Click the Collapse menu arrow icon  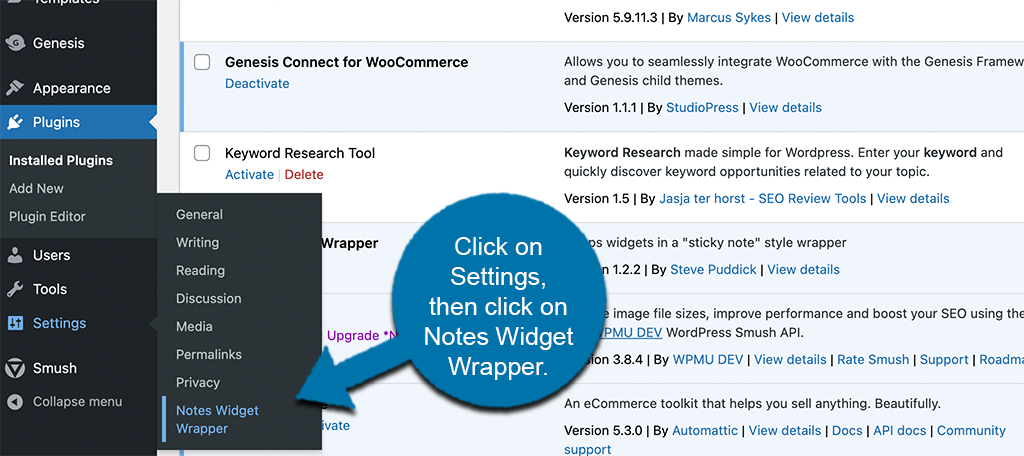(15, 402)
